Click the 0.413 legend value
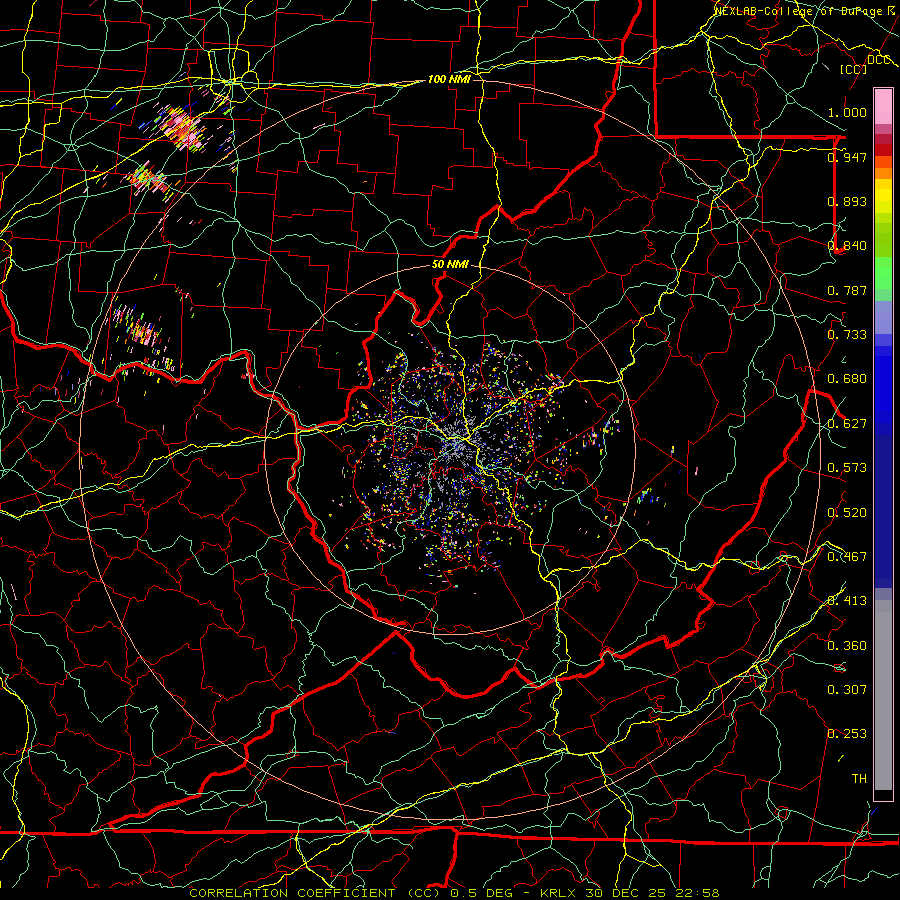The image size is (900, 900). click(x=847, y=601)
